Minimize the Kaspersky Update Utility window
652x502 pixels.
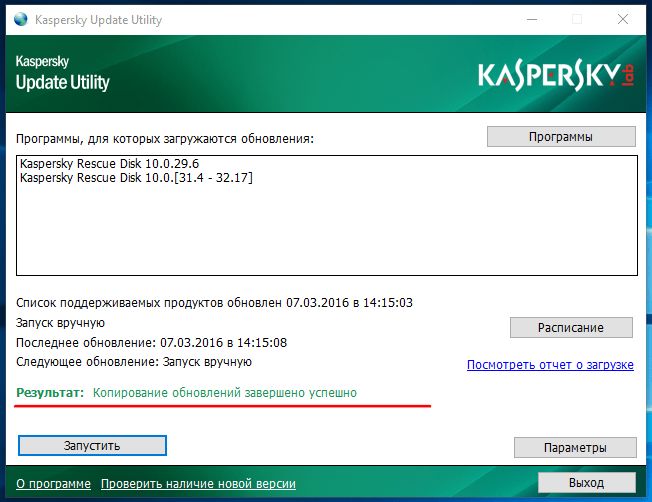(532, 19)
